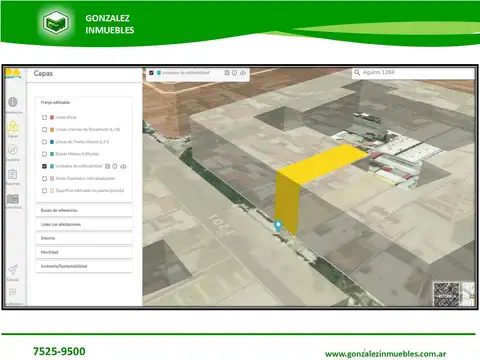Enable the Línea oficial layer checkbox
This screenshot has width=480, height=360.
pos(44,117)
